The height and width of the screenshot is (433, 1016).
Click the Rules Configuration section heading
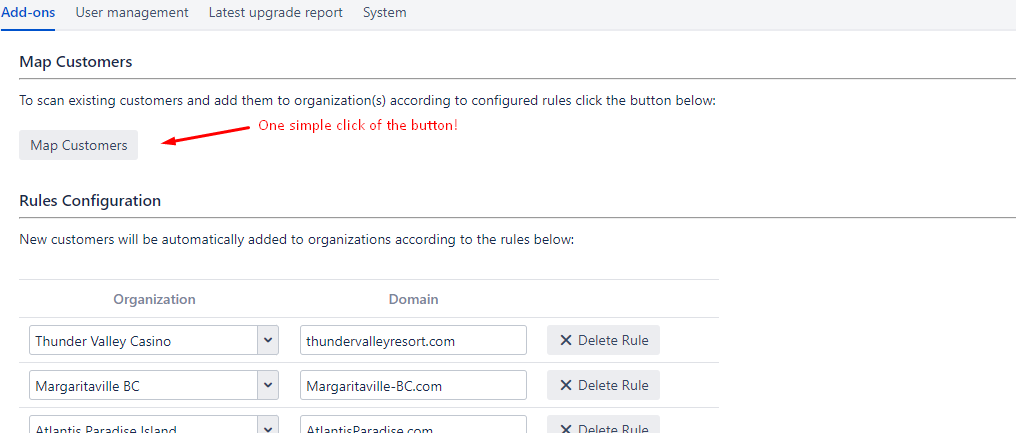90,200
